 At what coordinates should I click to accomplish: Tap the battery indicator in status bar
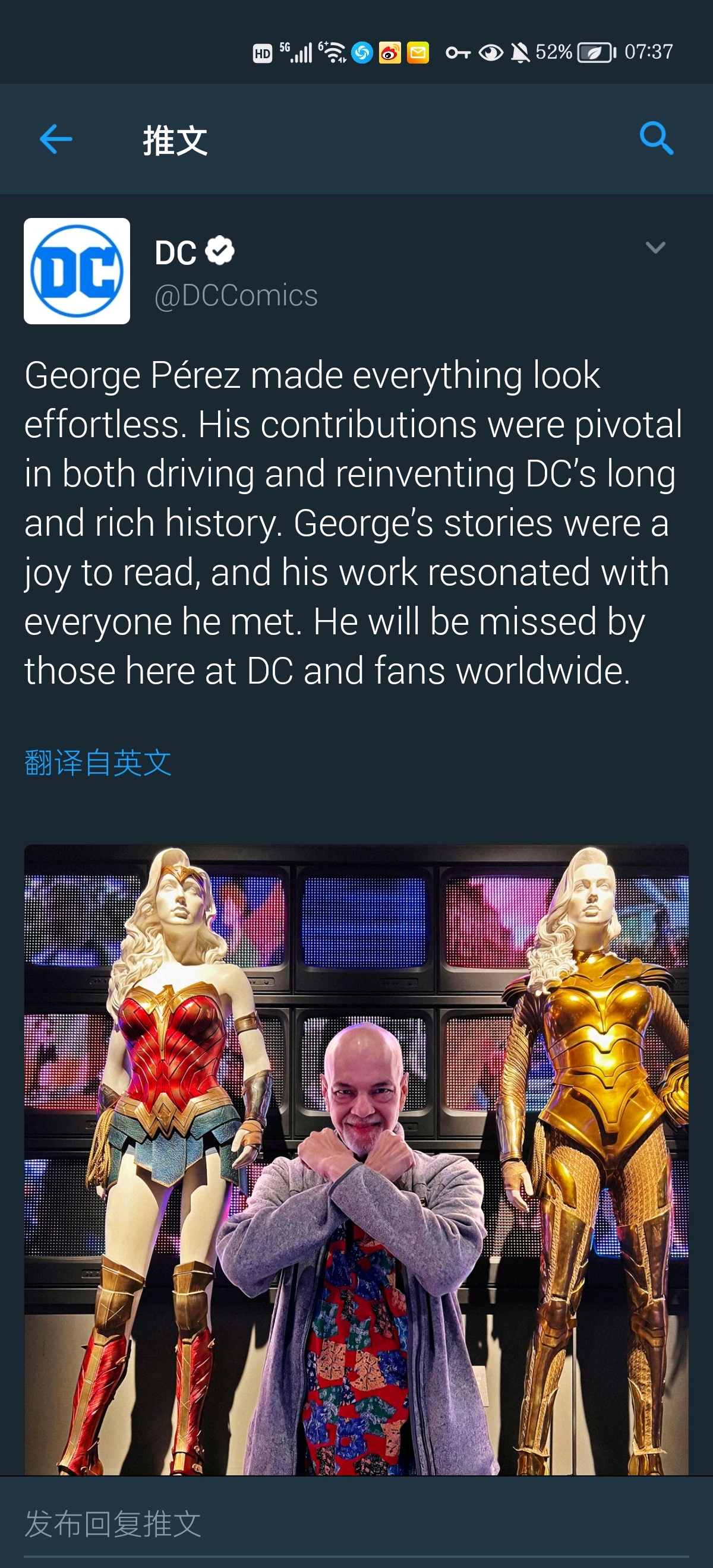597,53
